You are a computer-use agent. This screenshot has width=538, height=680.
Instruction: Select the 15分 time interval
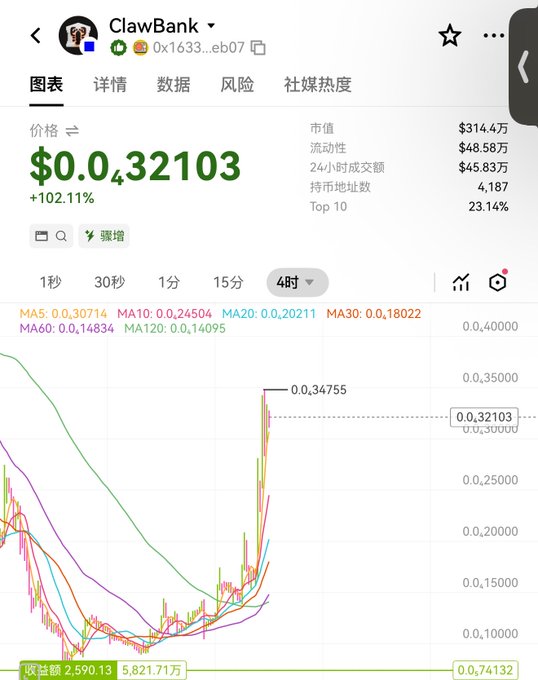(228, 282)
